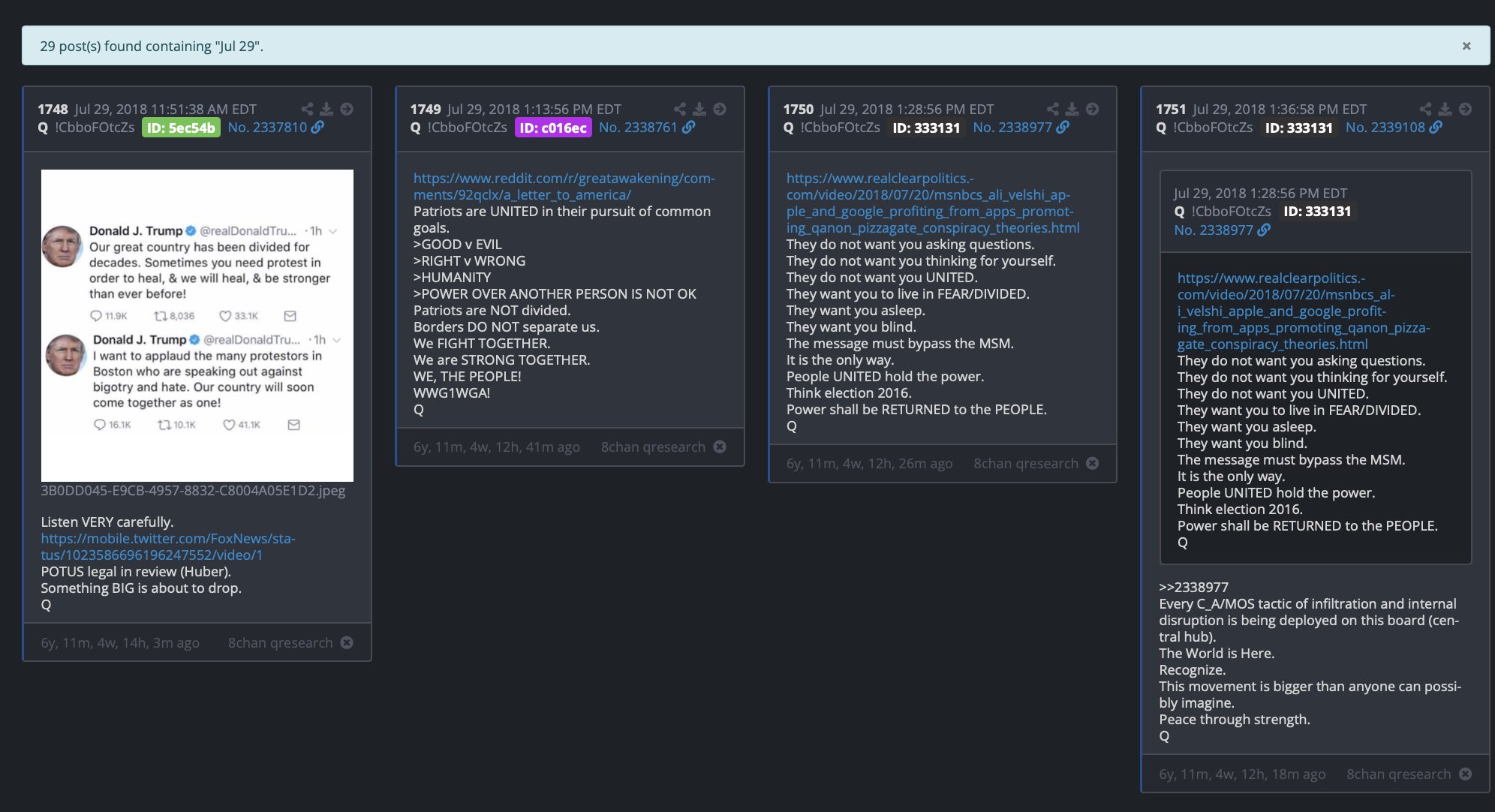Click '6y, 11m, 4w, 12h, 26m ago' text
1495x812 pixels.
pos(870,463)
